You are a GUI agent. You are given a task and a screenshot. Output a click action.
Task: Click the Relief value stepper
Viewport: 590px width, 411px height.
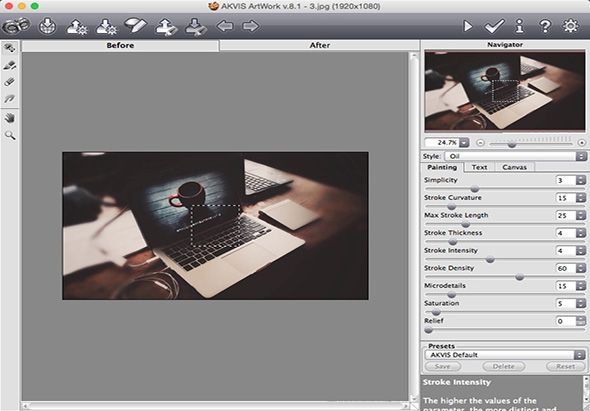point(581,321)
